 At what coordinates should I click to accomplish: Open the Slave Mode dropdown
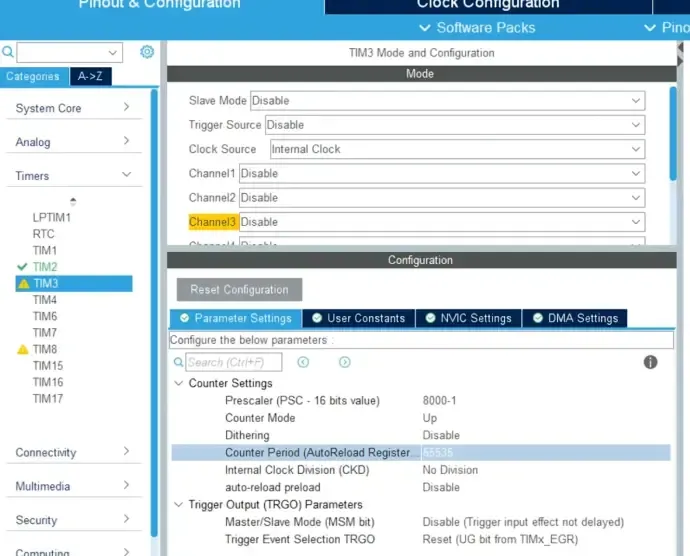coord(446,101)
